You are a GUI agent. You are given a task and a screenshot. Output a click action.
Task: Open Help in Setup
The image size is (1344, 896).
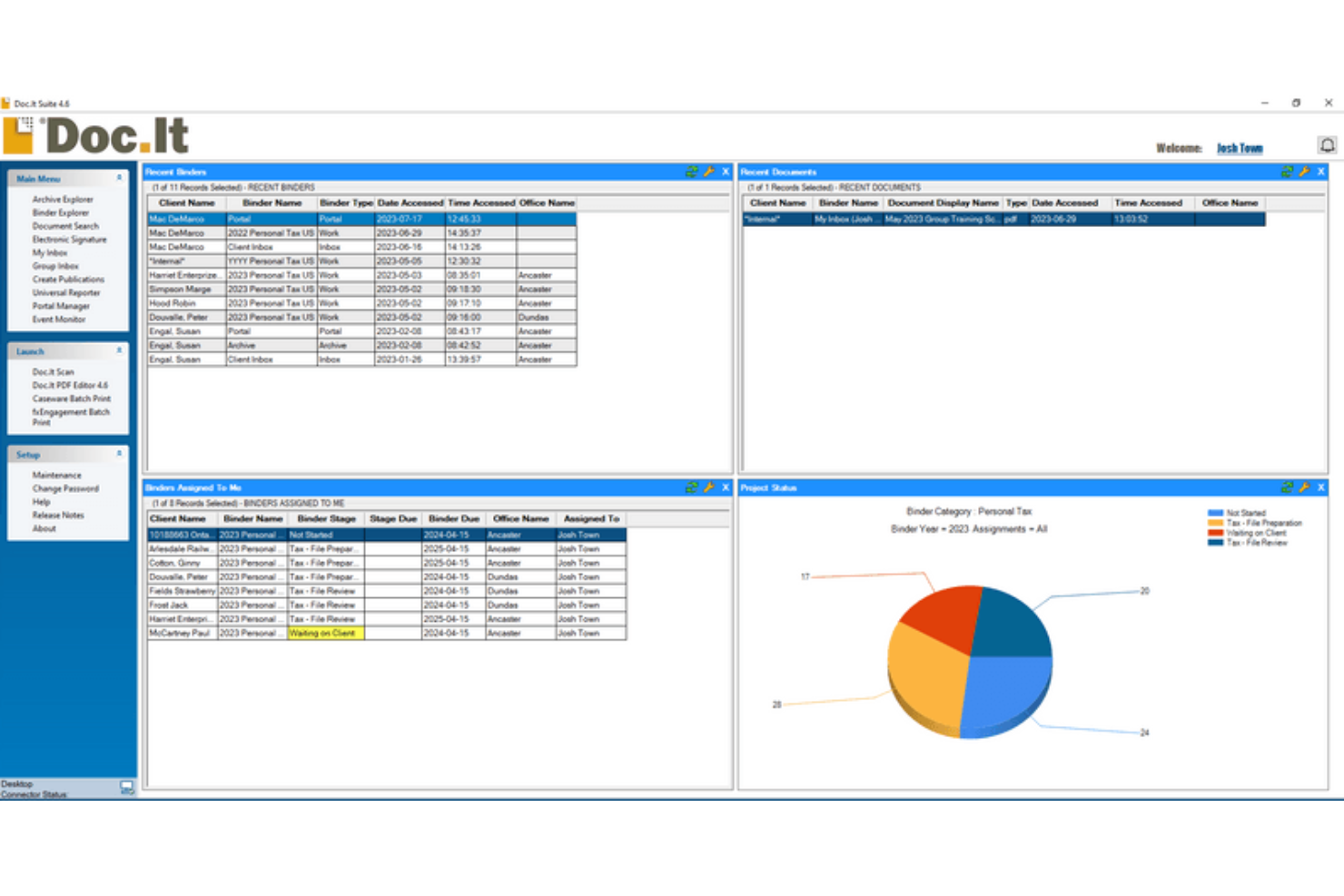[x=42, y=502]
